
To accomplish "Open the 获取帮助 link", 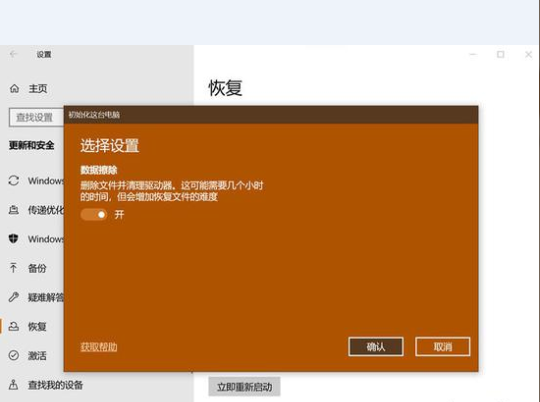I will (x=99, y=347).
